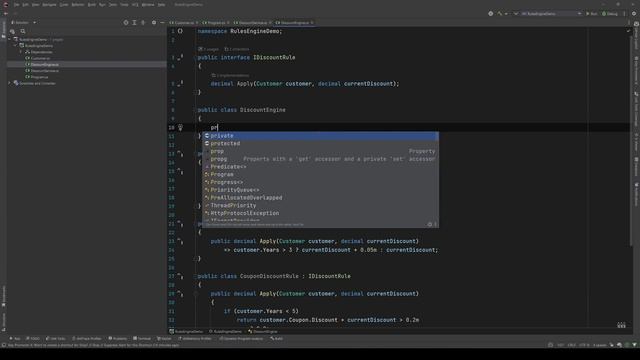Viewport: 640px width, 360px height.
Task: Select DiscountEngine.cs in the solution tree
Action: [x=42, y=64]
